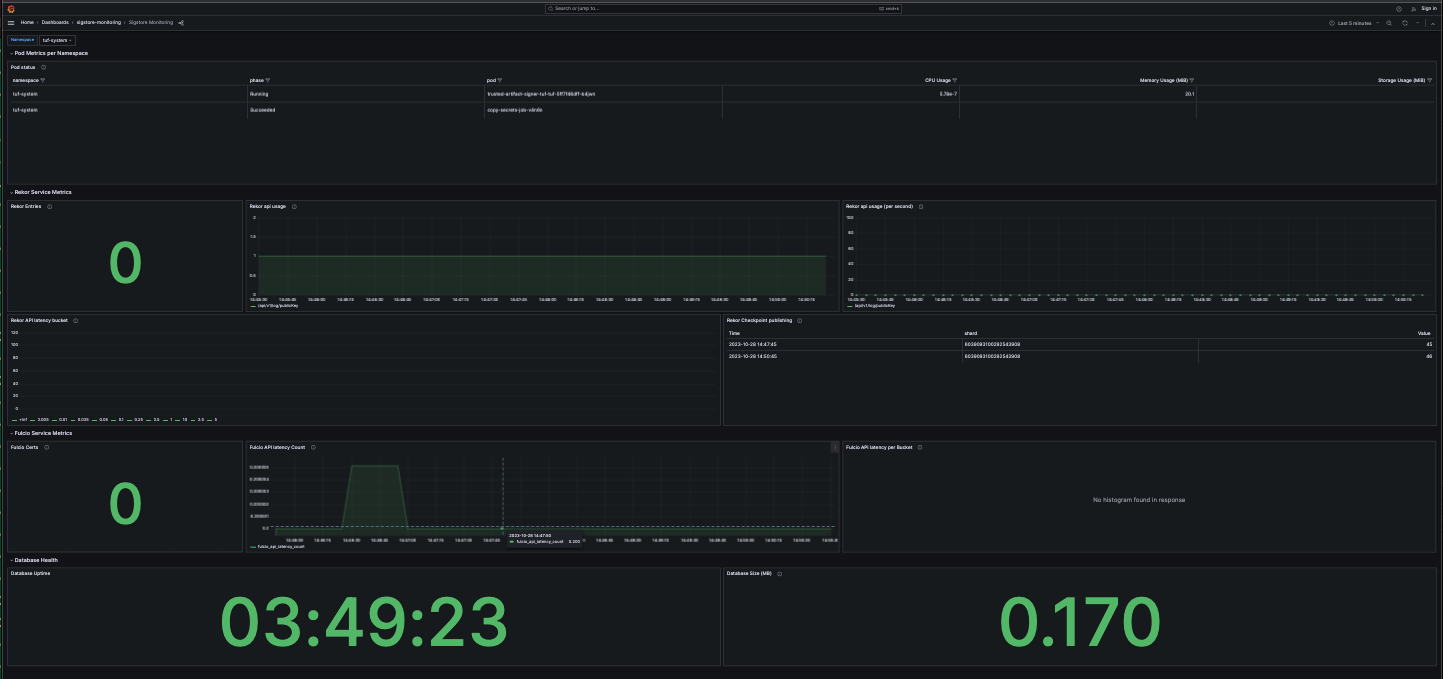This screenshot has width=1443, height=679.
Task: Click the Grafana logo icon
Action: (11, 8)
